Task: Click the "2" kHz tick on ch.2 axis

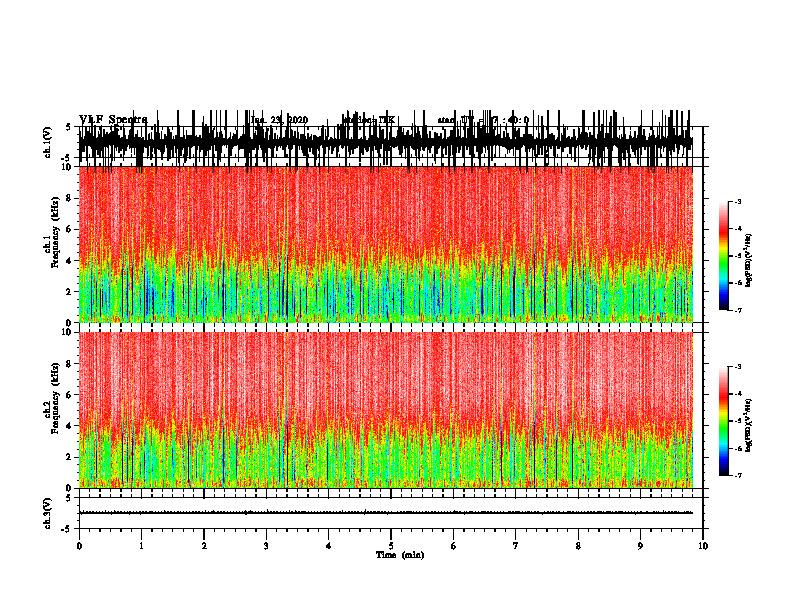Action: pos(69,457)
